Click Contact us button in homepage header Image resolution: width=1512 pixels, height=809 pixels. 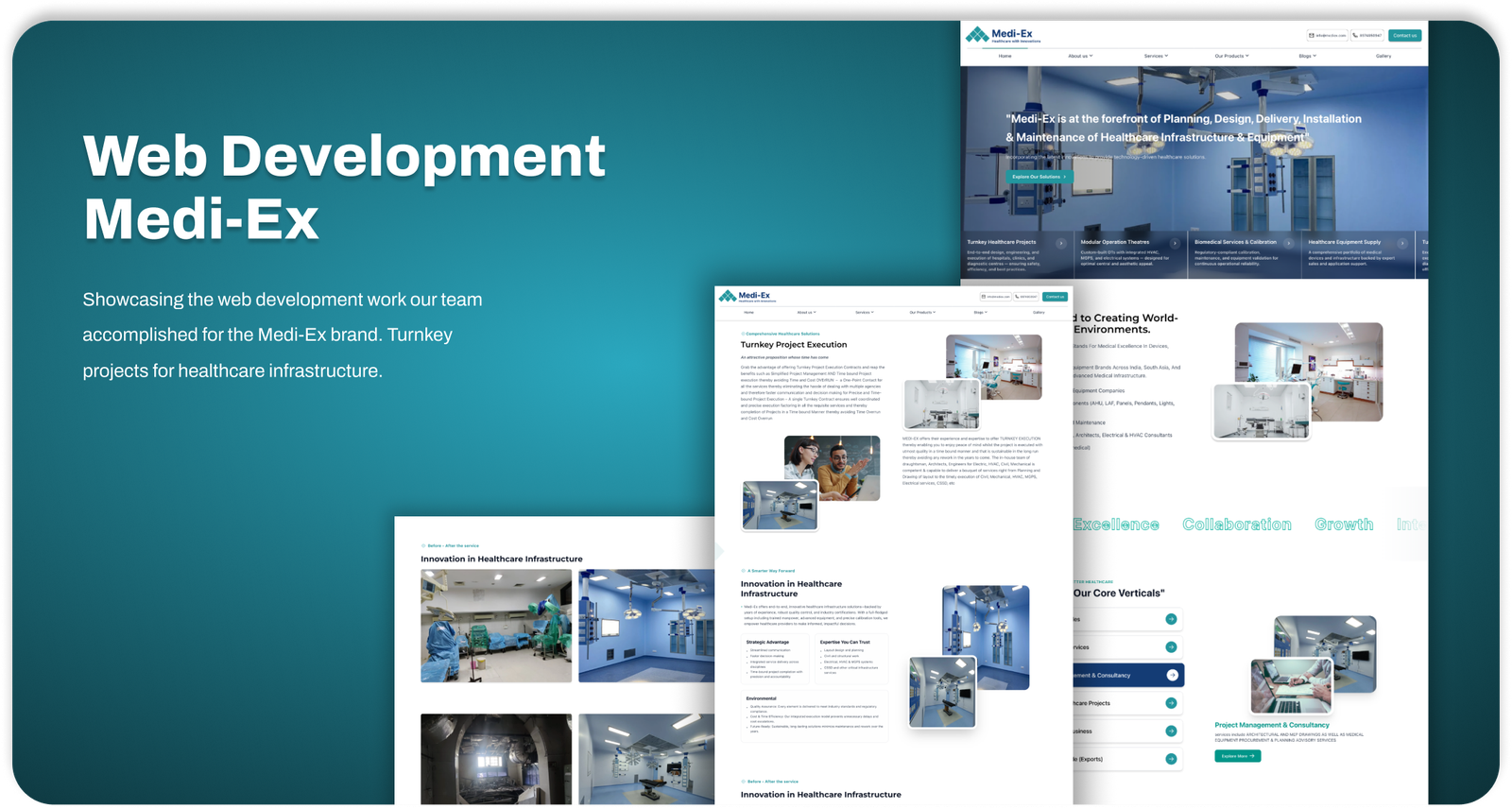(1405, 35)
